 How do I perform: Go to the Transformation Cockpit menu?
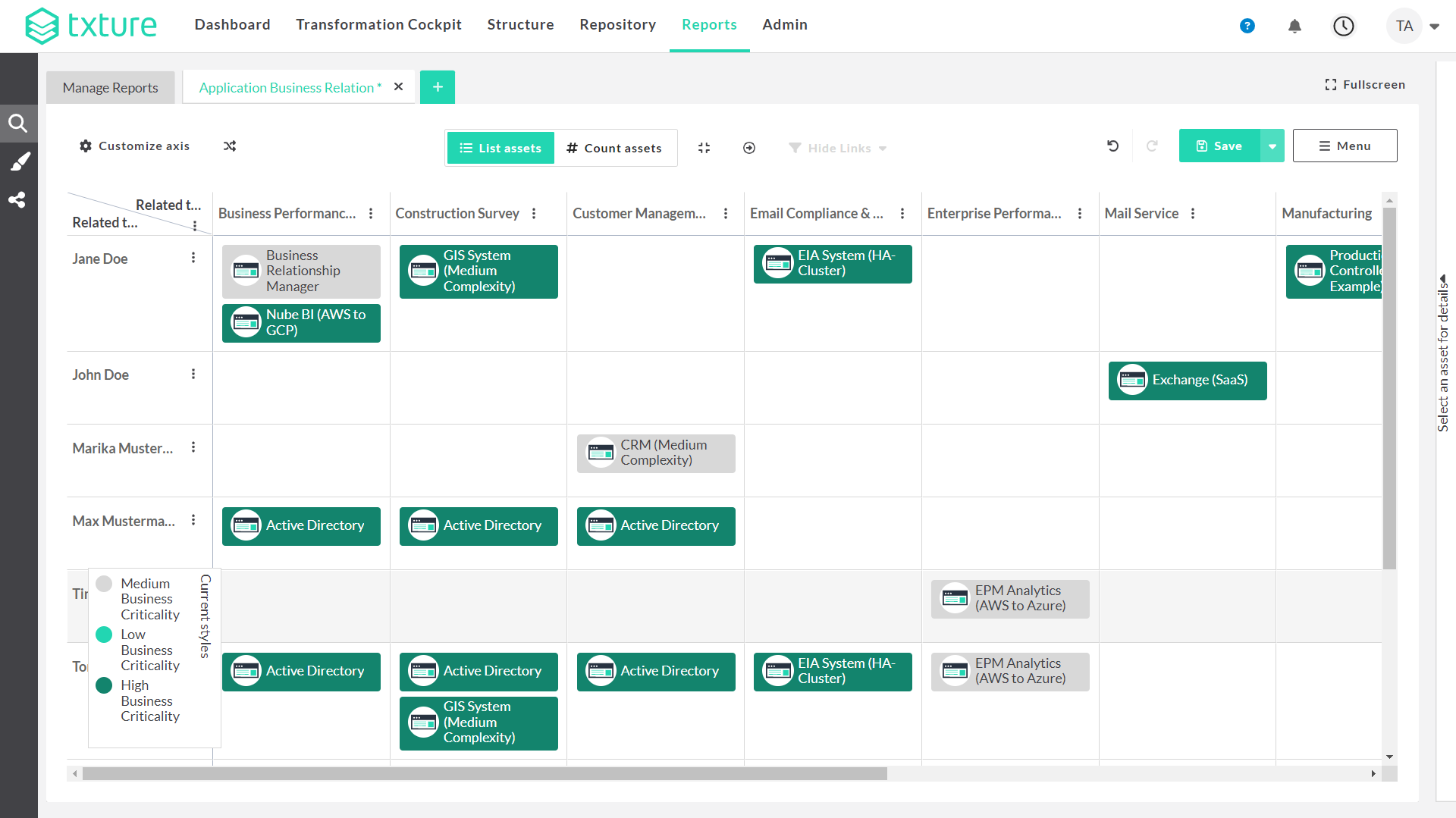point(378,24)
